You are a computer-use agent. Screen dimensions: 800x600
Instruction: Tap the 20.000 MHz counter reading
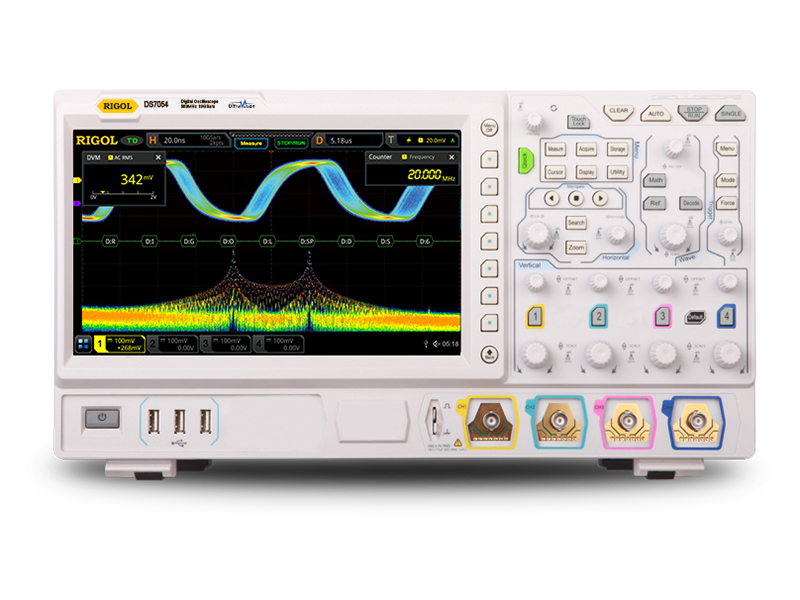pos(431,175)
